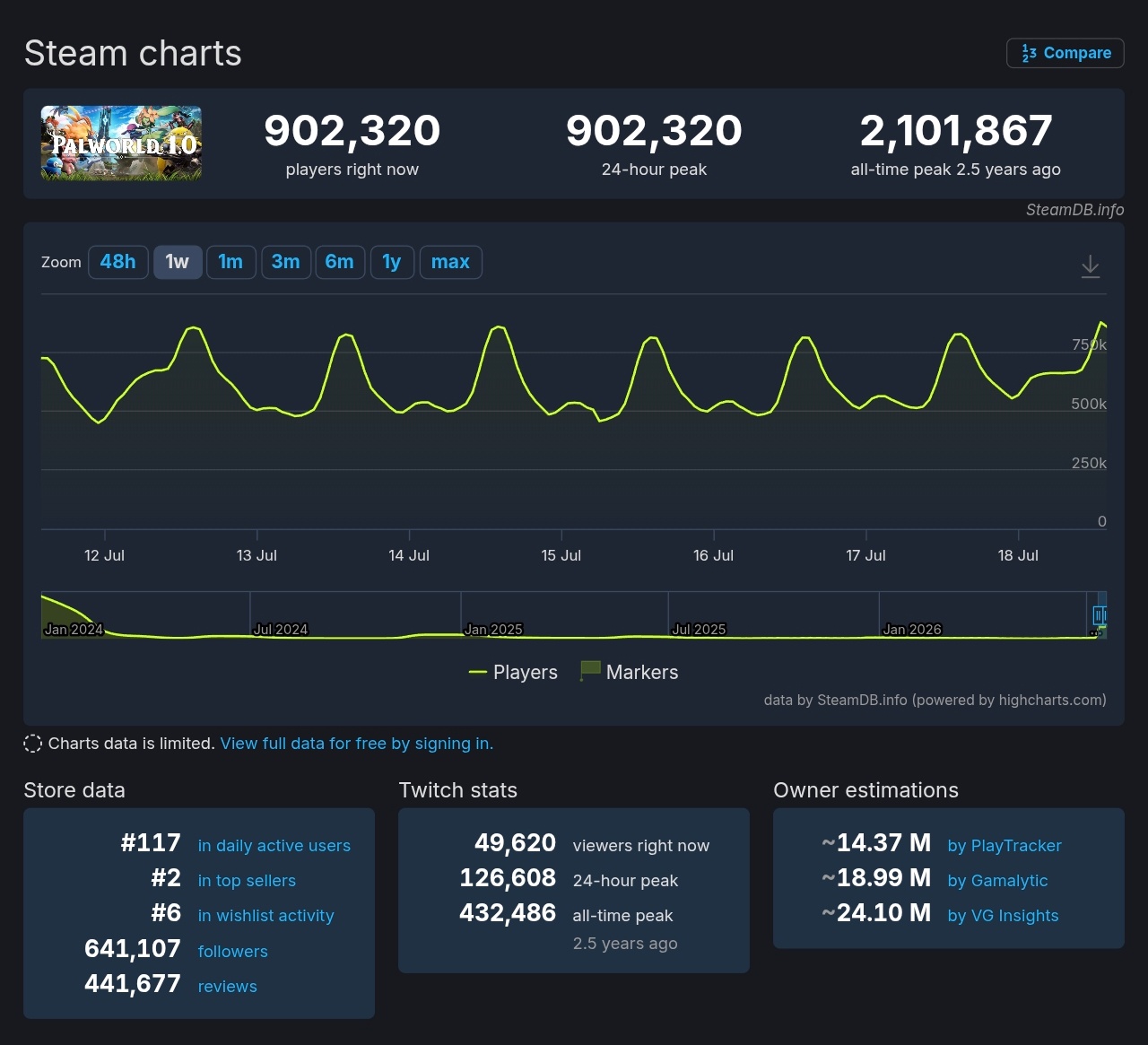Open the daily active users ranking
This screenshot has width=1148, height=1045.
(274, 846)
